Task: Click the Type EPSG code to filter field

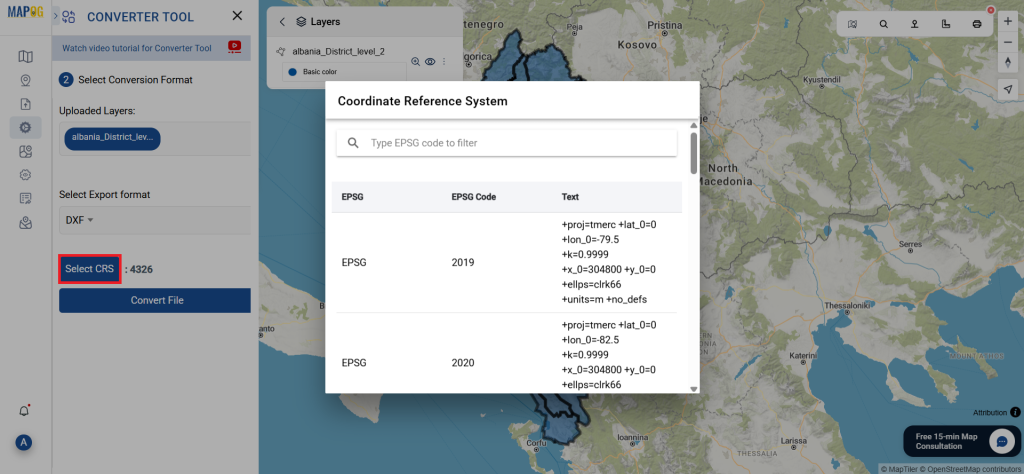Action: coord(507,143)
